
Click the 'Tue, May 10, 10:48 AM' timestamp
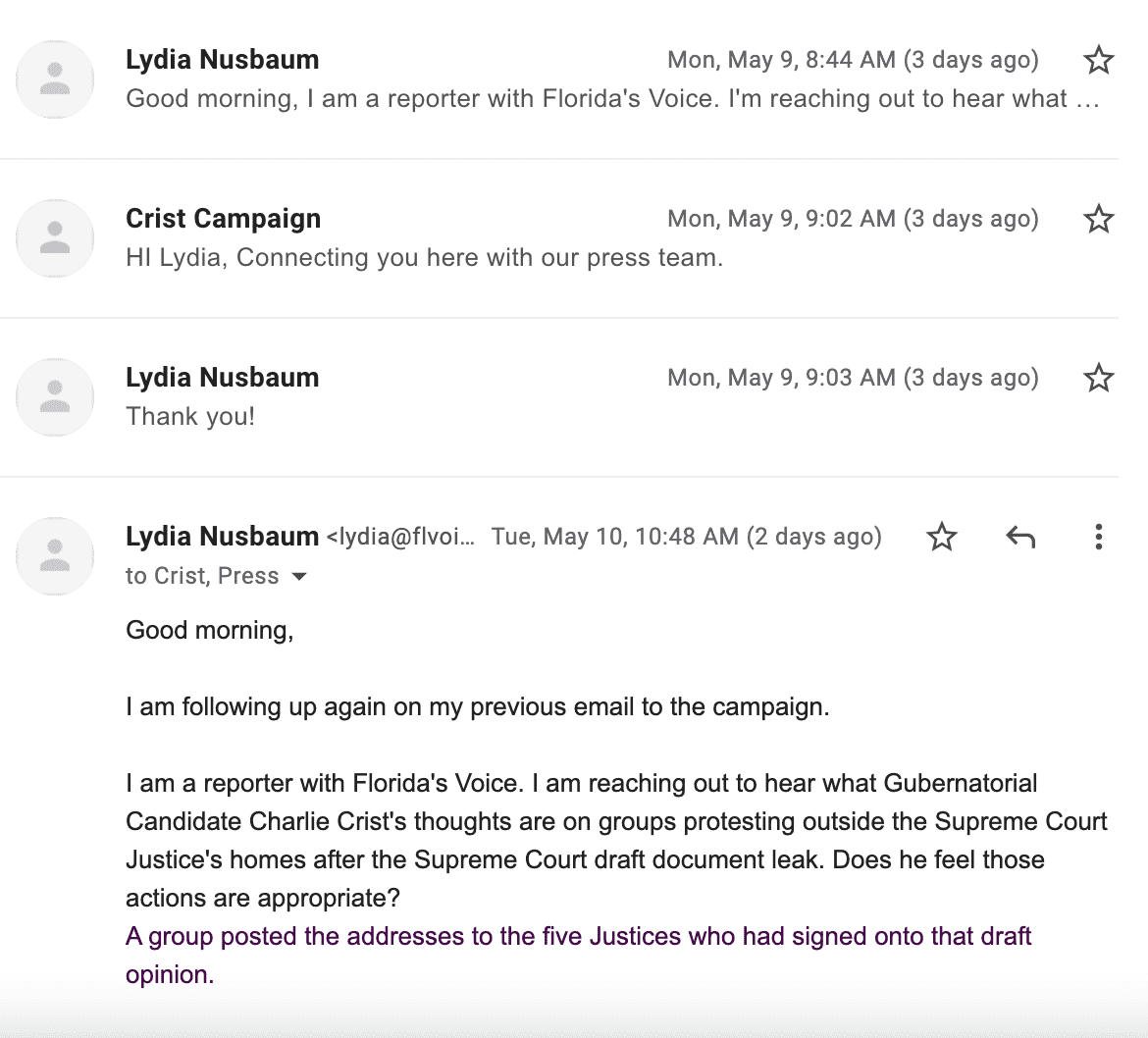coord(687,537)
